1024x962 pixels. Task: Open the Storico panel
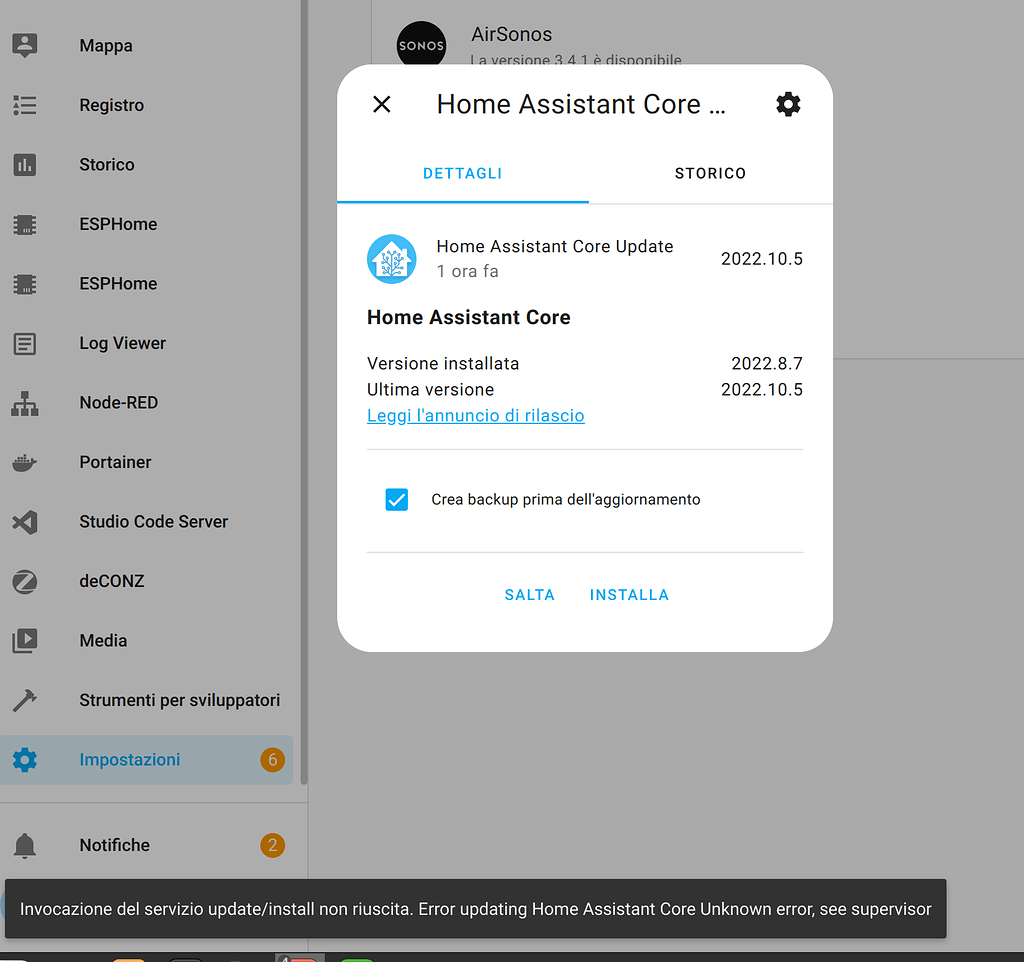click(x=106, y=164)
